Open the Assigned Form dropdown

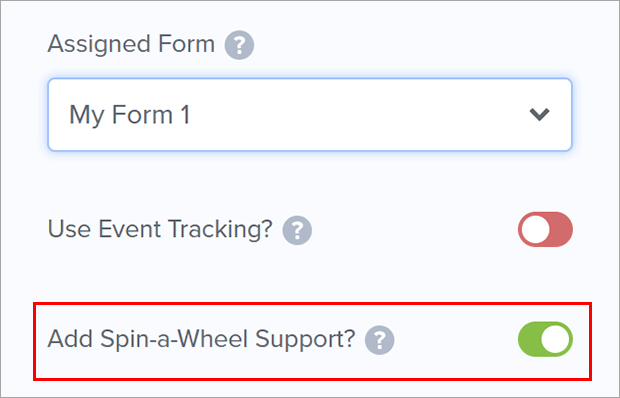tap(310, 115)
